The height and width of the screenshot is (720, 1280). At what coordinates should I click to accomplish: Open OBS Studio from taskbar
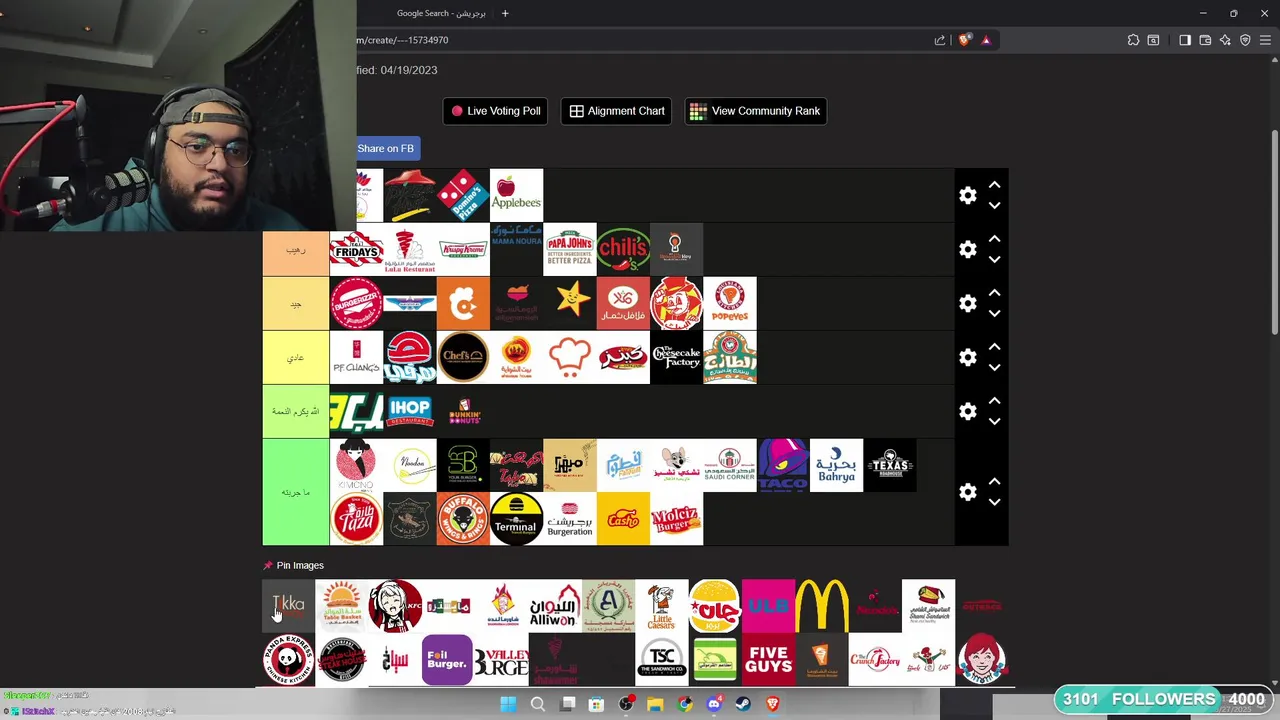626,704
